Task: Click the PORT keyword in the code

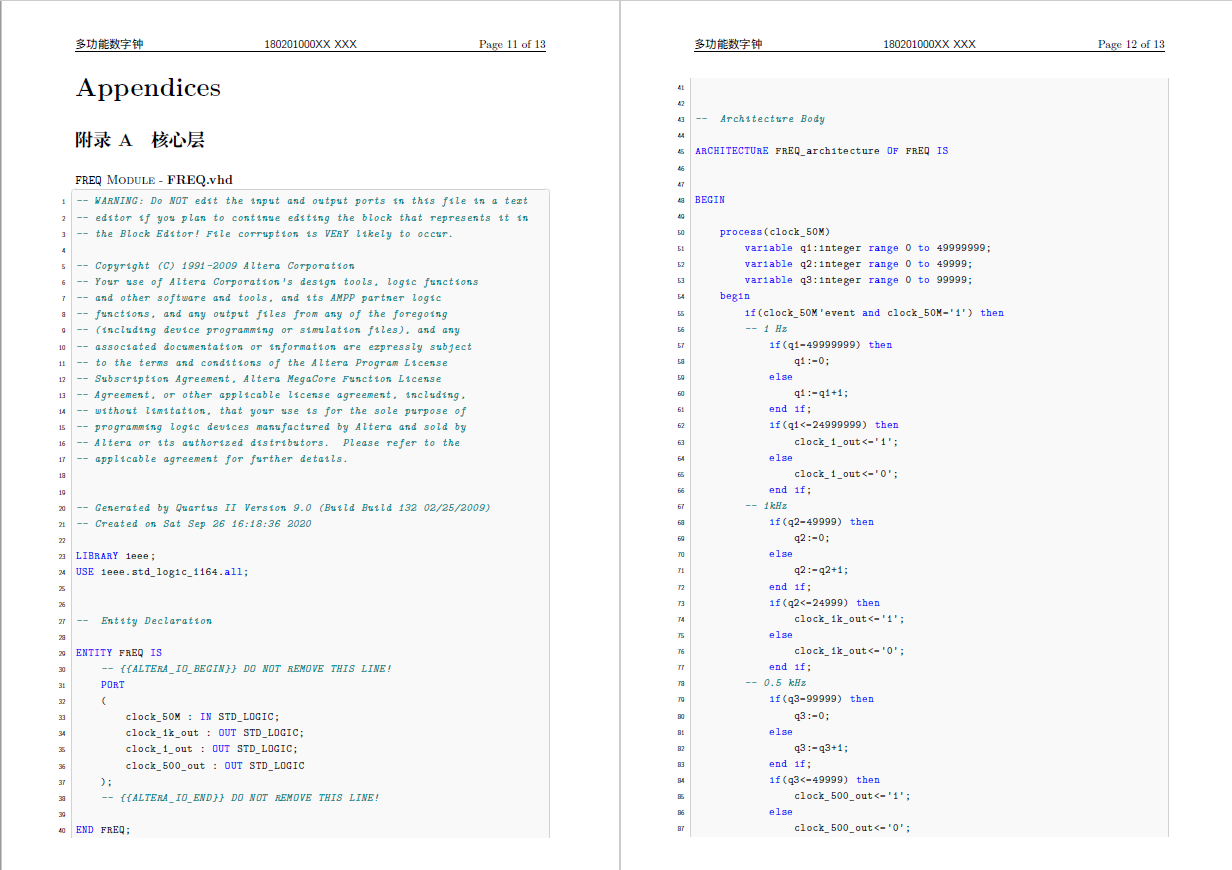Action: click(x=113, y=685)
